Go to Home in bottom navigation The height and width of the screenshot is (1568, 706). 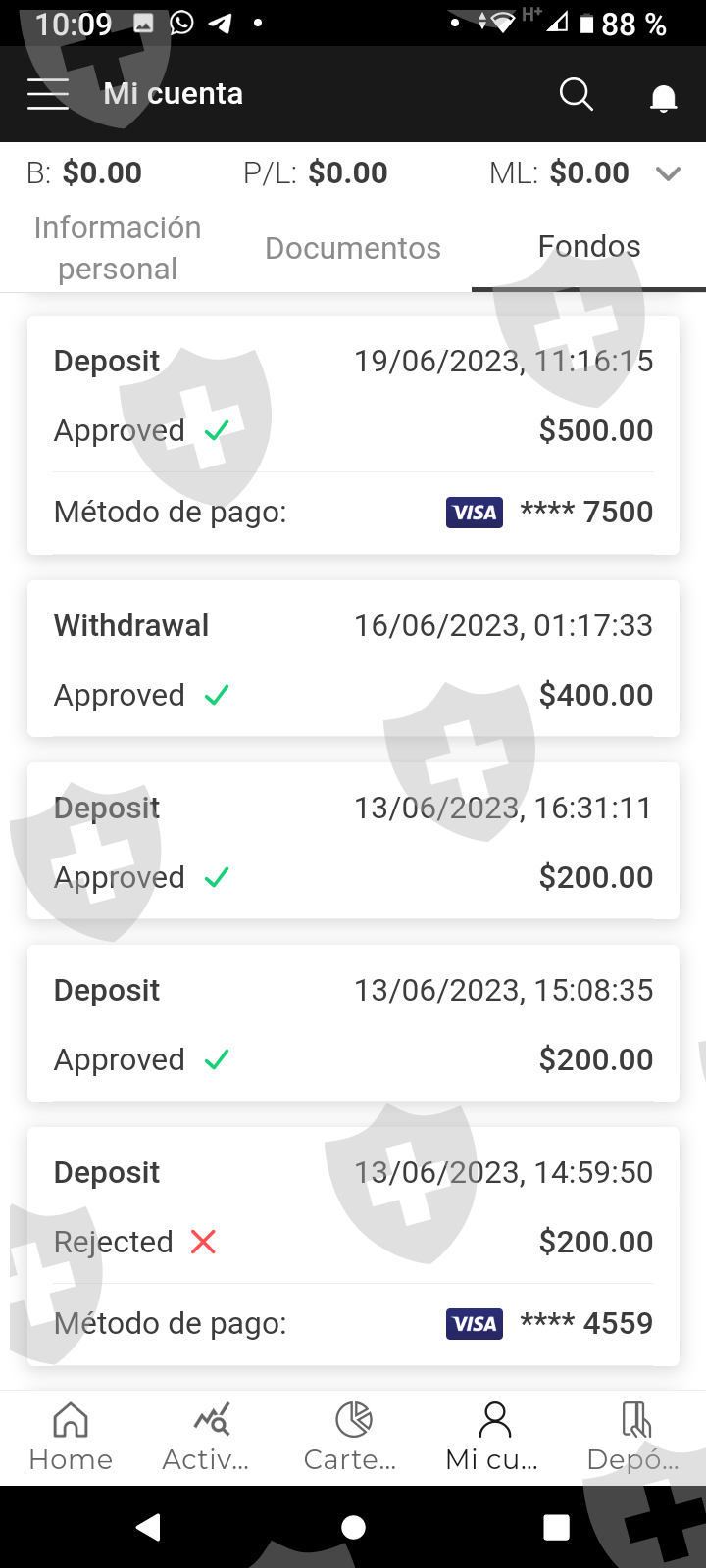71,1437
